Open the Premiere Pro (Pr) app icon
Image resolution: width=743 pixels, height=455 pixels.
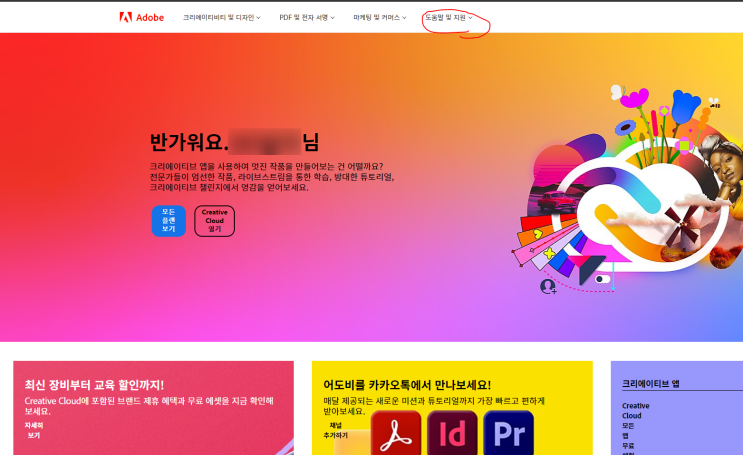[508, 433]
